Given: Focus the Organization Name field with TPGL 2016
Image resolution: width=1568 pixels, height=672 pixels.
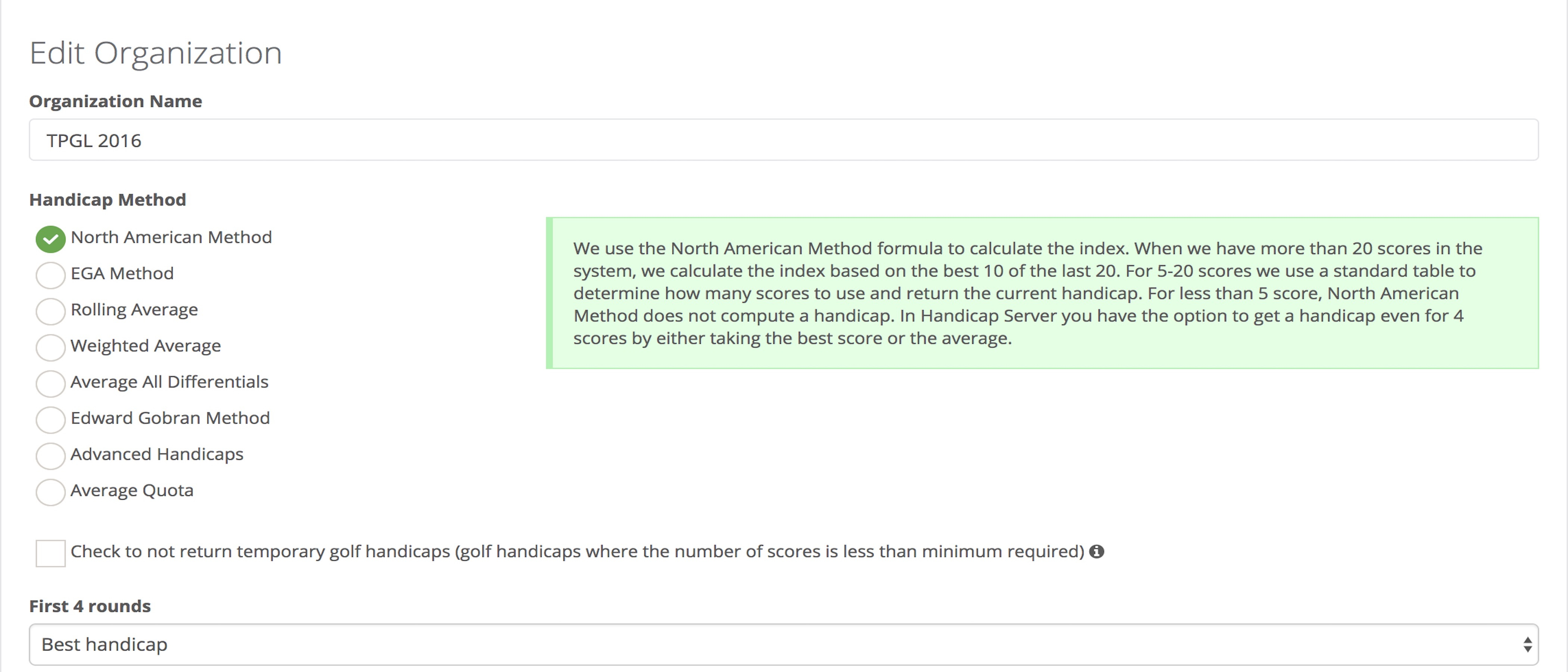Looking at the screenshot, I should click(x=783, y=141).
